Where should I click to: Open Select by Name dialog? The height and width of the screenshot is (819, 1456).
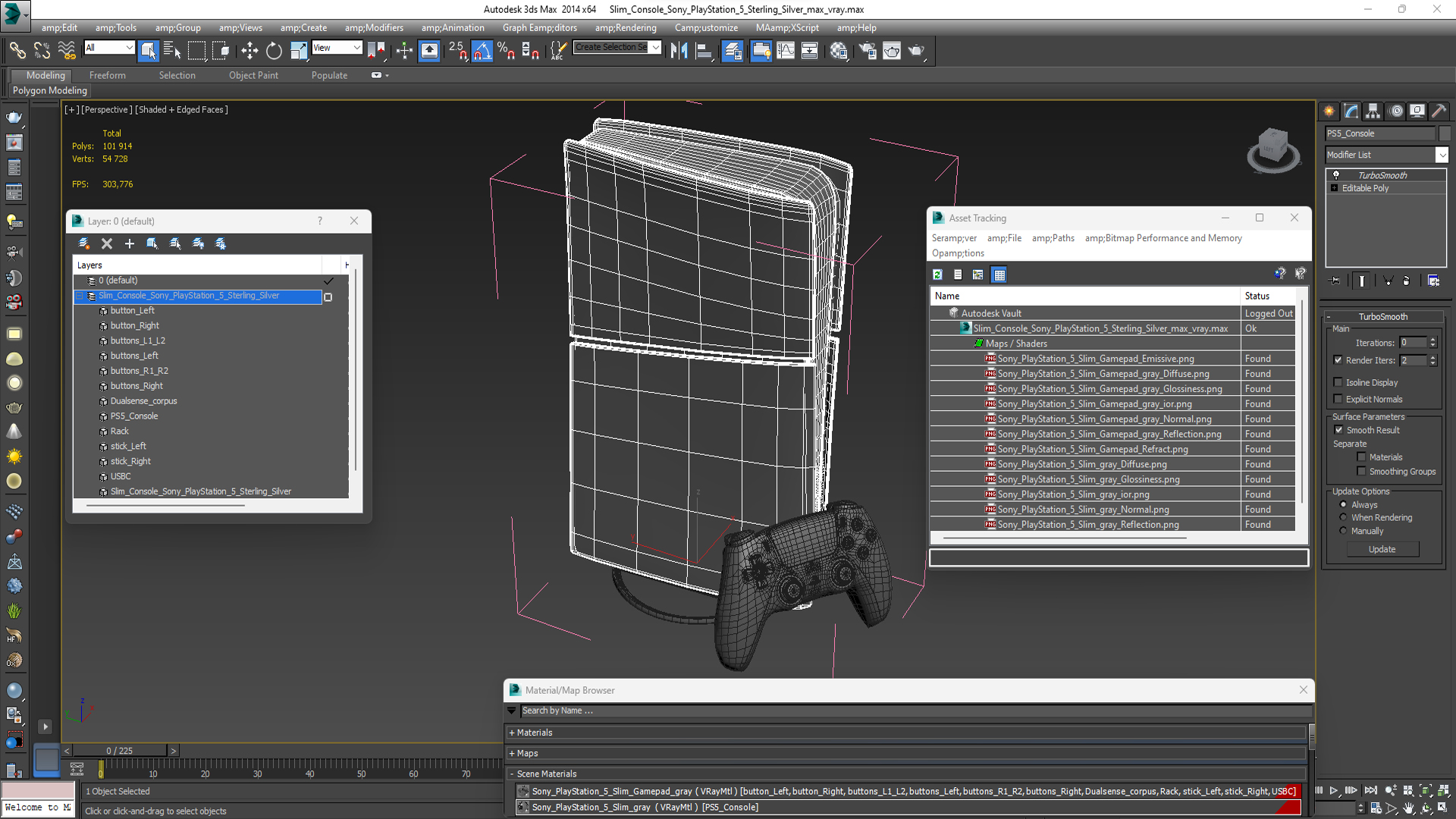click(x=172, y=50)
